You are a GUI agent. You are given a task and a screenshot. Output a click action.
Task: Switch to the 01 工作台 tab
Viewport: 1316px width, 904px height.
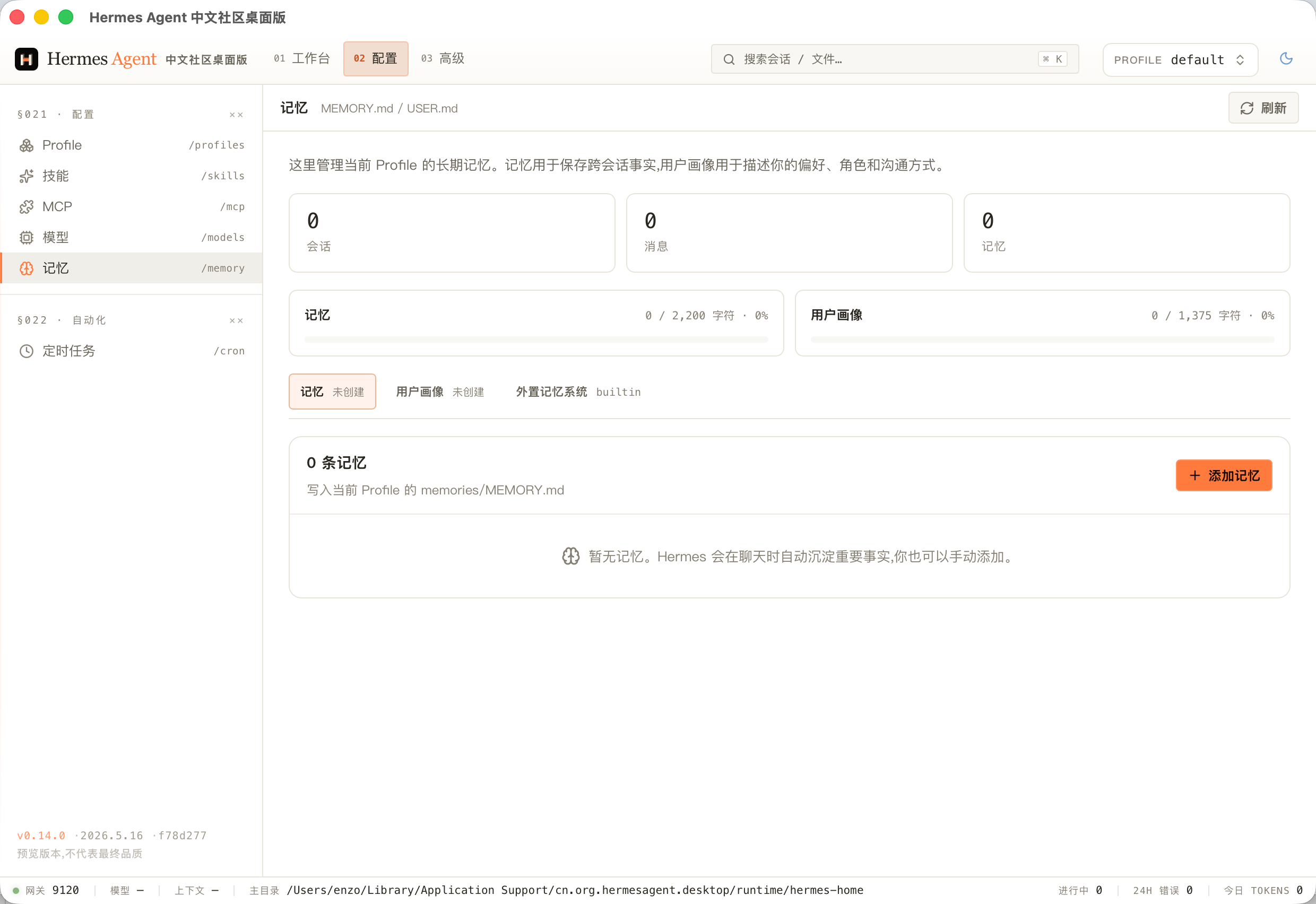pos(301,58)
